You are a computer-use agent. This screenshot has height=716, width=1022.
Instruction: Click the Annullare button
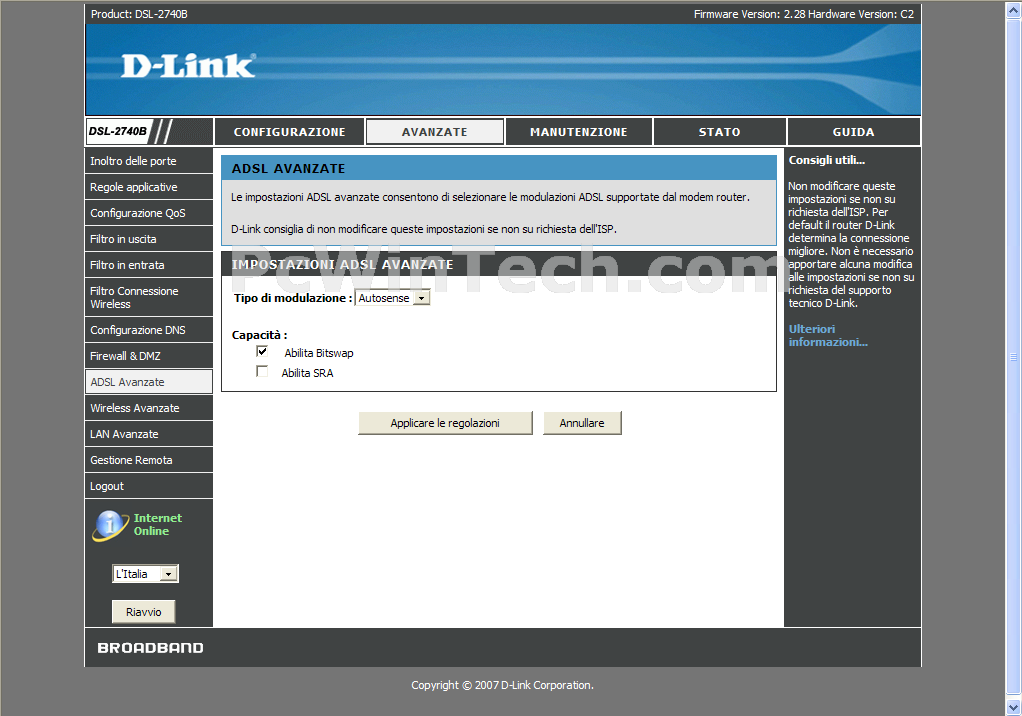click(x=582, y=423)
